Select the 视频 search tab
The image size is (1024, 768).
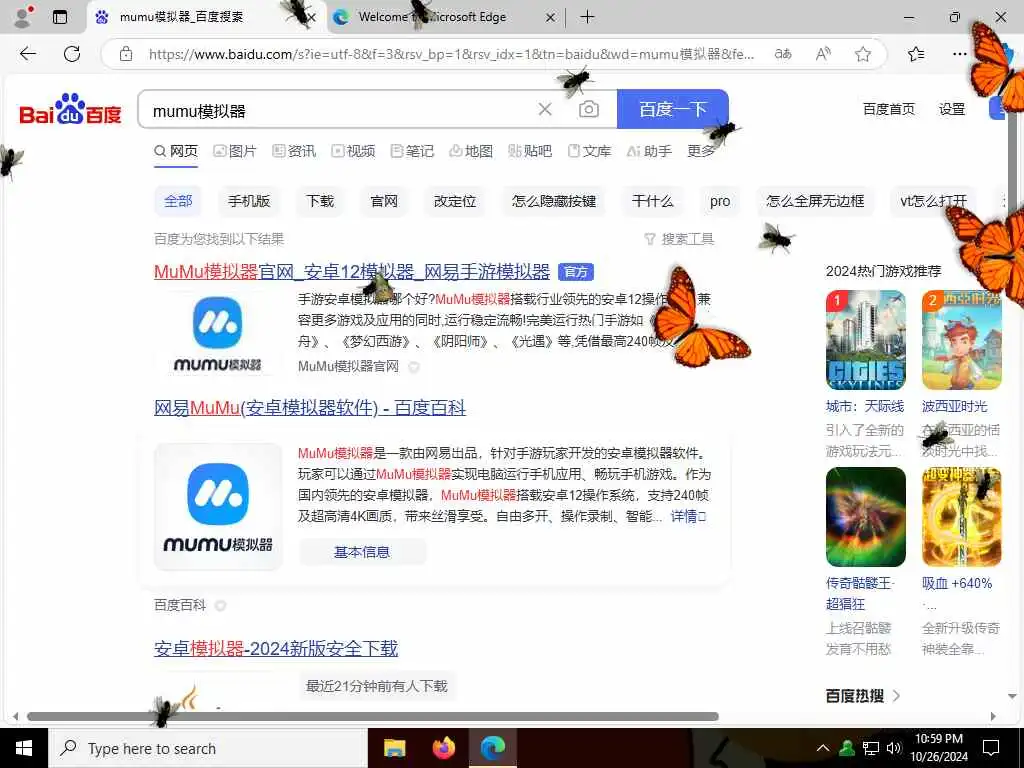pos(353,152)
